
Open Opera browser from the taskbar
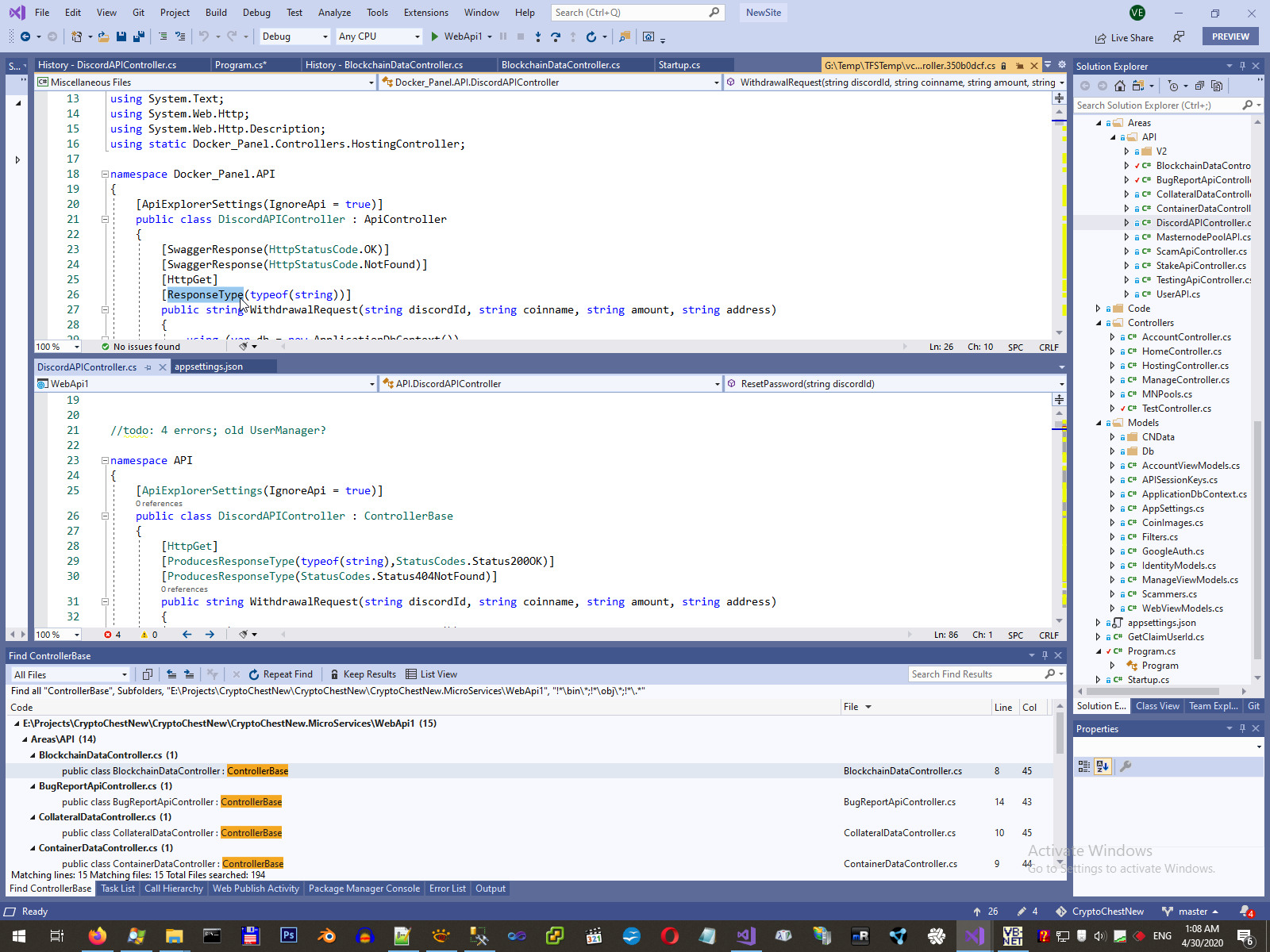point(669,936)
